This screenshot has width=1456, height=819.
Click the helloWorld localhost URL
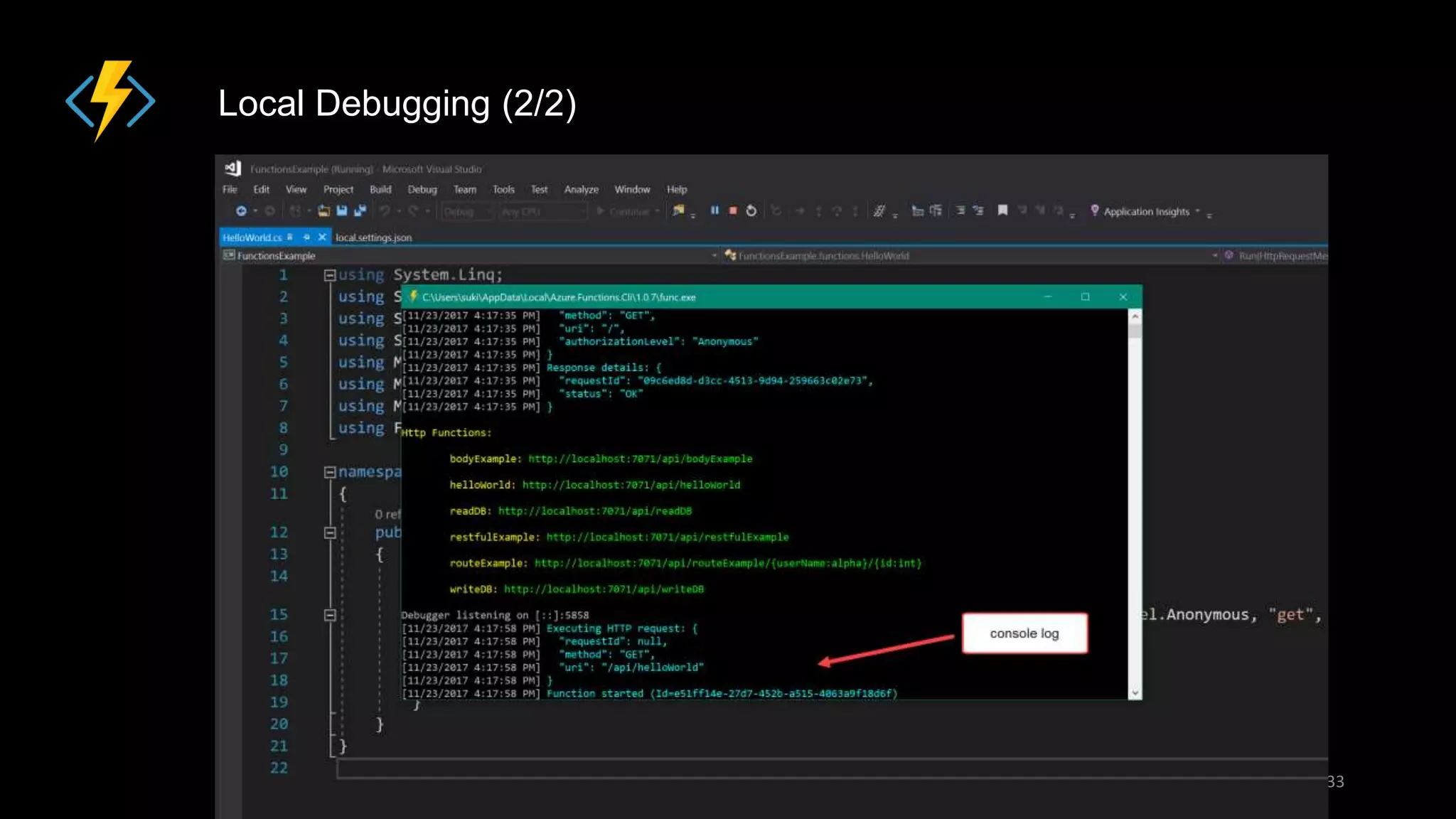[631, 485]
